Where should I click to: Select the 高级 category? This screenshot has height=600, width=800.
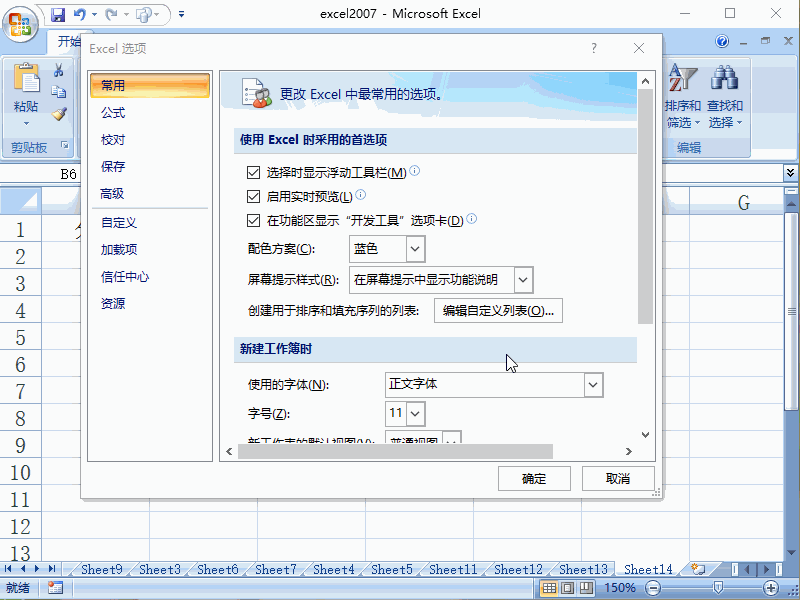point(150,193)
